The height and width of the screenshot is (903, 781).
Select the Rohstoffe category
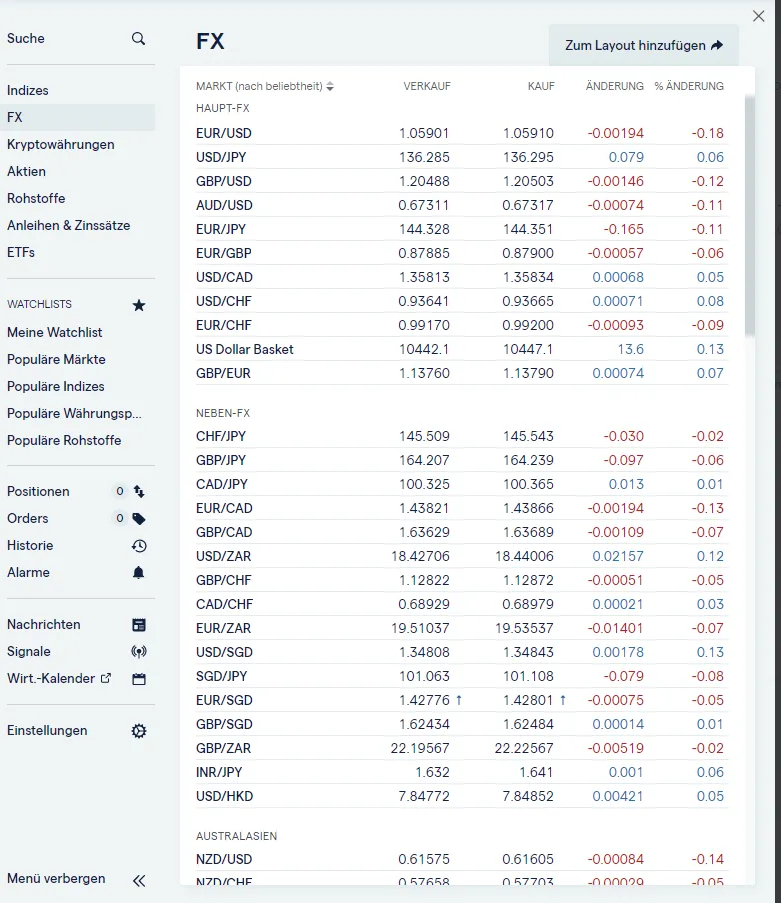coord(34,198)
